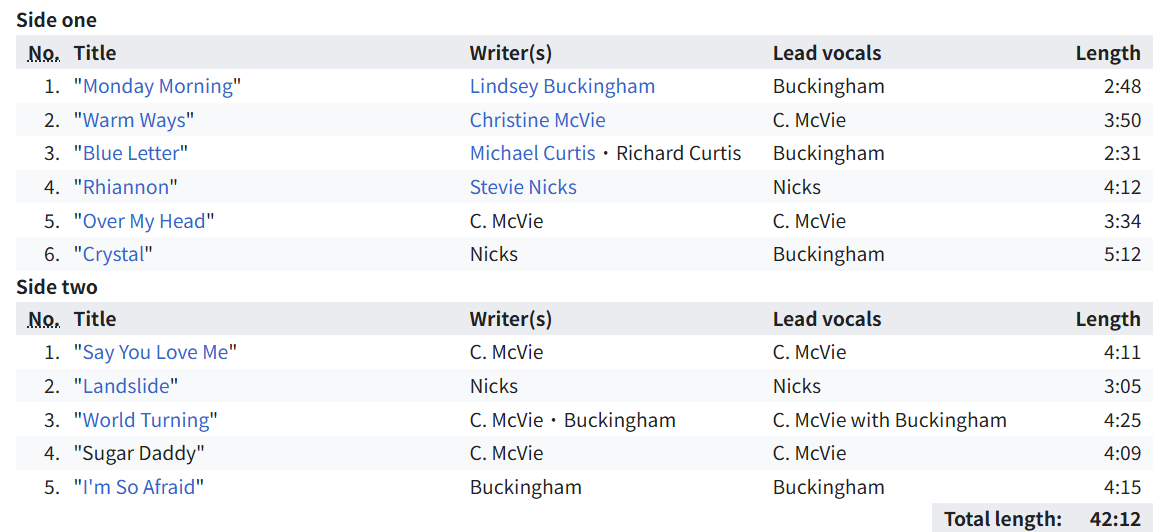This screenshot has width=1165, height=532.
Task: Open the "Say You Love Me" link
Action: click(x=155, y=352)
